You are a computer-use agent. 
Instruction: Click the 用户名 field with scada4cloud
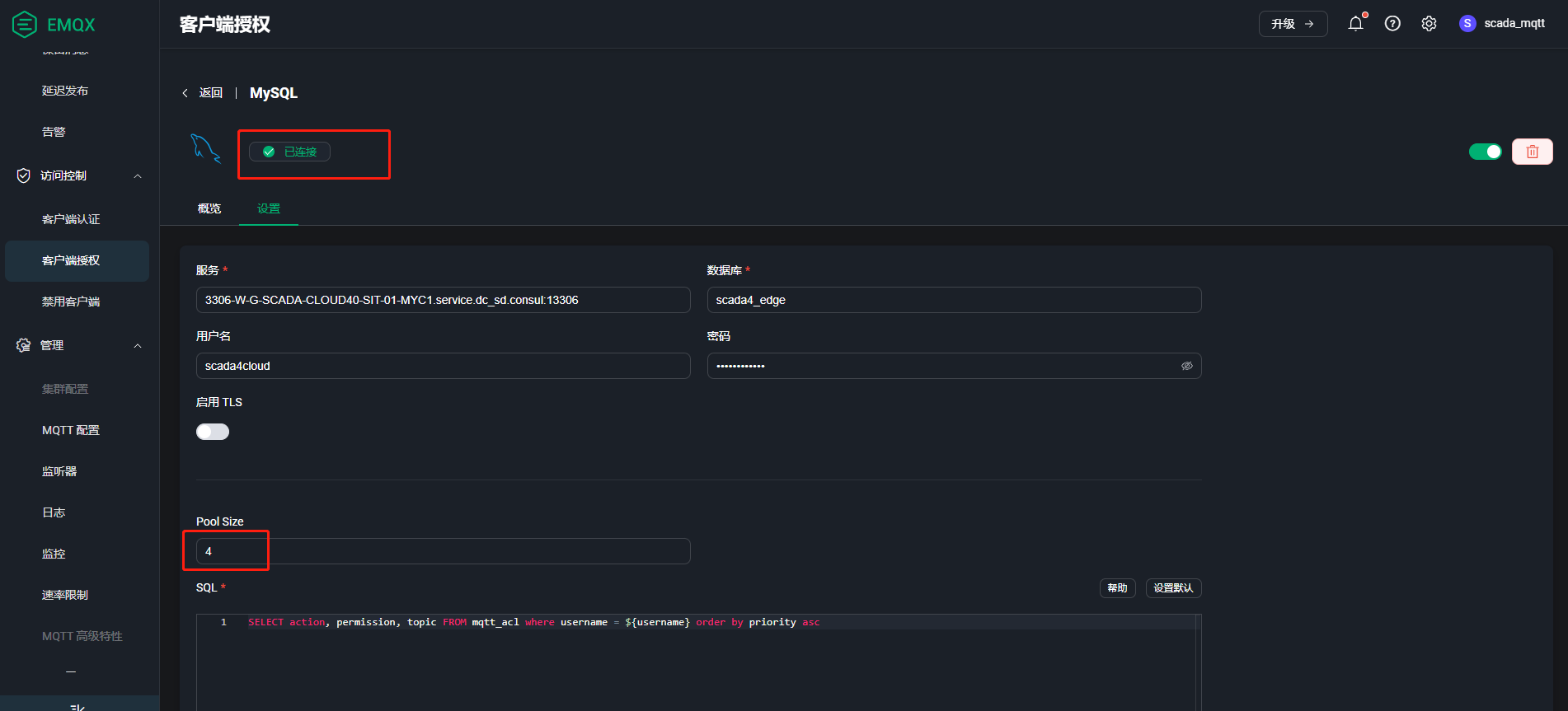click(x=443, y=366)
